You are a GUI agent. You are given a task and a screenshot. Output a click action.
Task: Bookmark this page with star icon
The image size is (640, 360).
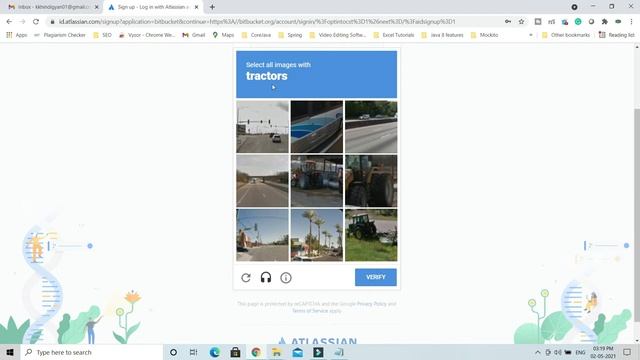click(521, 22)
